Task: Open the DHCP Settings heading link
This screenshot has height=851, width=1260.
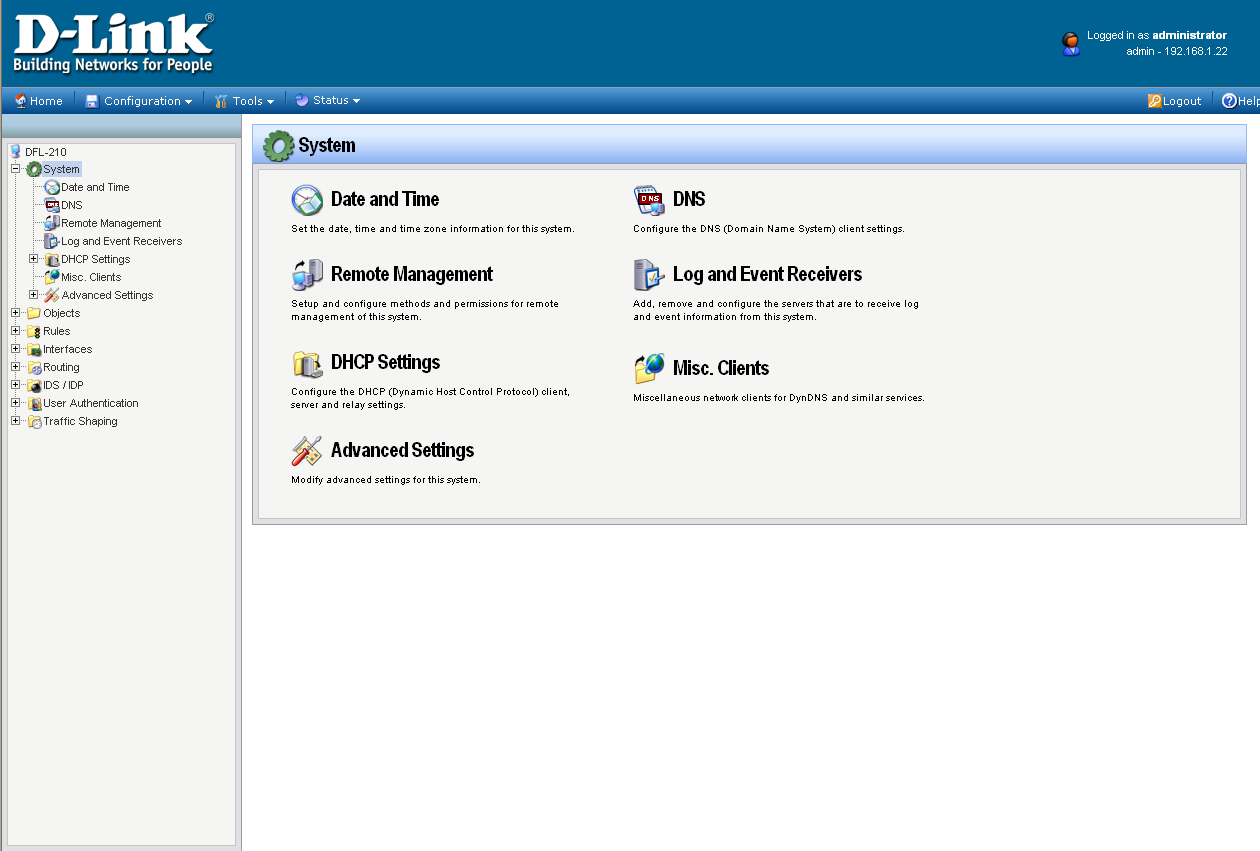Action: pyautogui.click(x=385, y=362)
